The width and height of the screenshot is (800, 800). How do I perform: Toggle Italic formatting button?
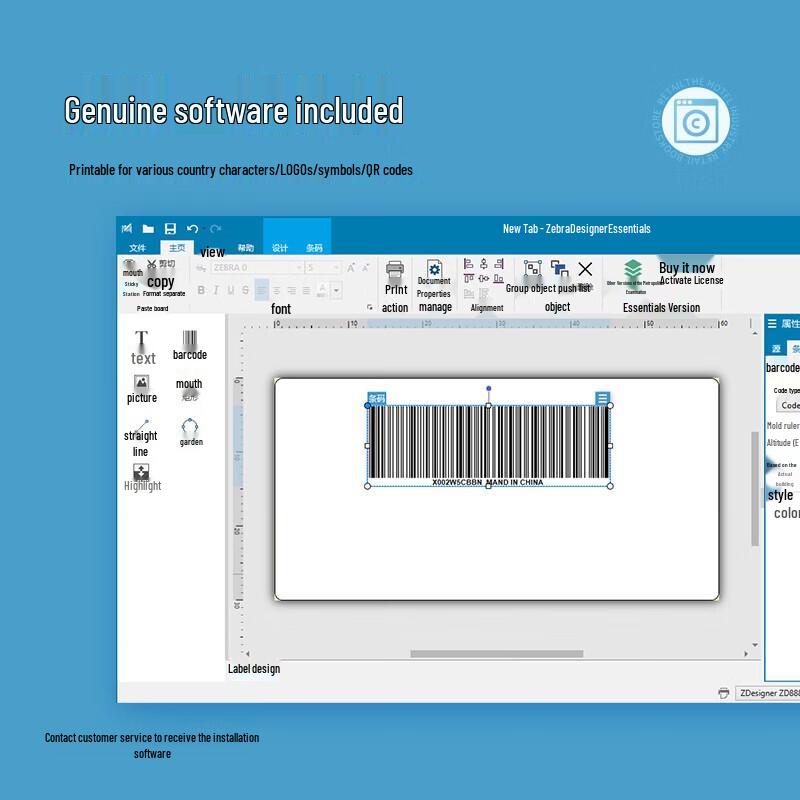point(216,290)
